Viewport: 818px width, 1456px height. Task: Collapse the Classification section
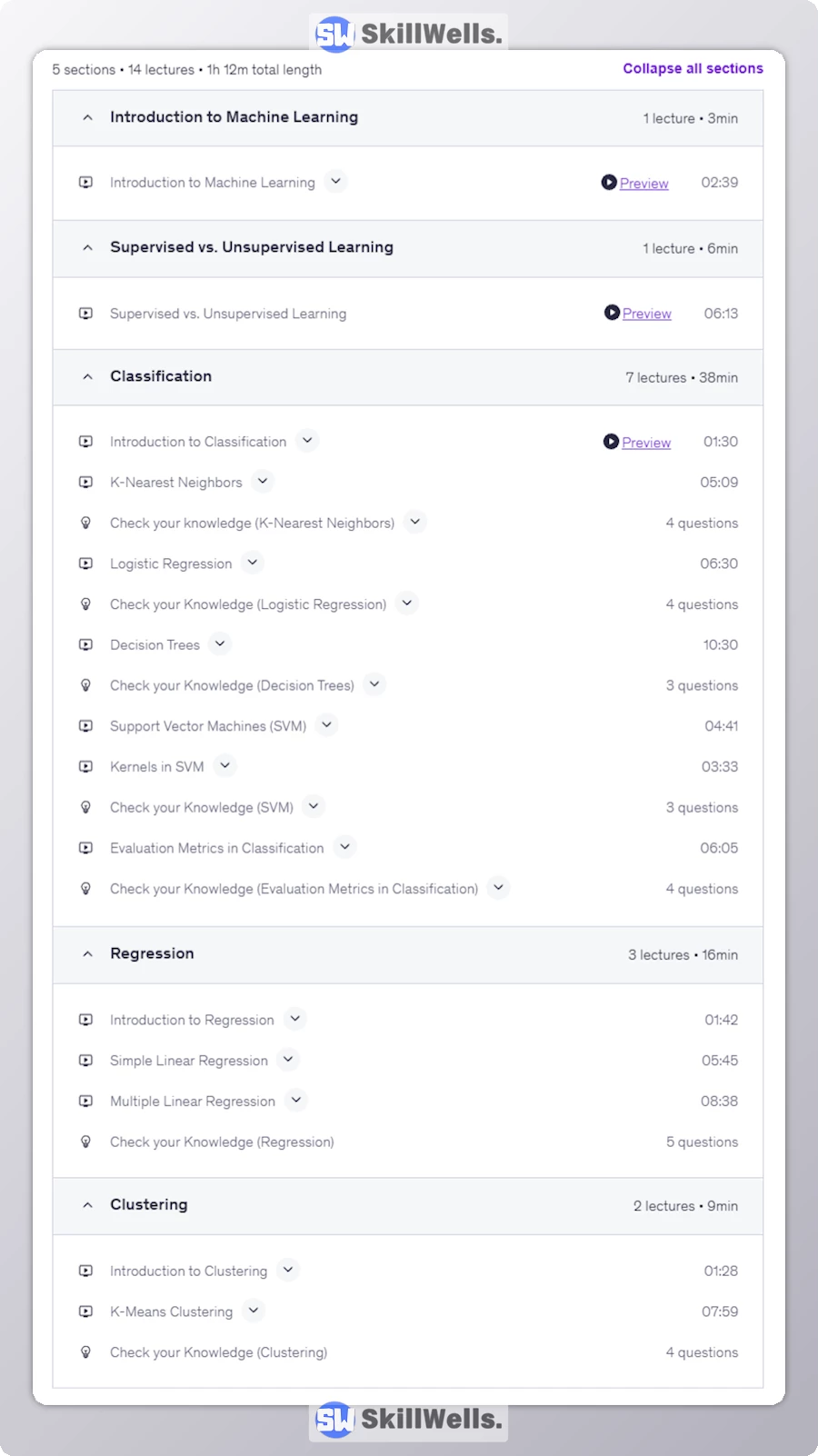(x=87, y=377)
